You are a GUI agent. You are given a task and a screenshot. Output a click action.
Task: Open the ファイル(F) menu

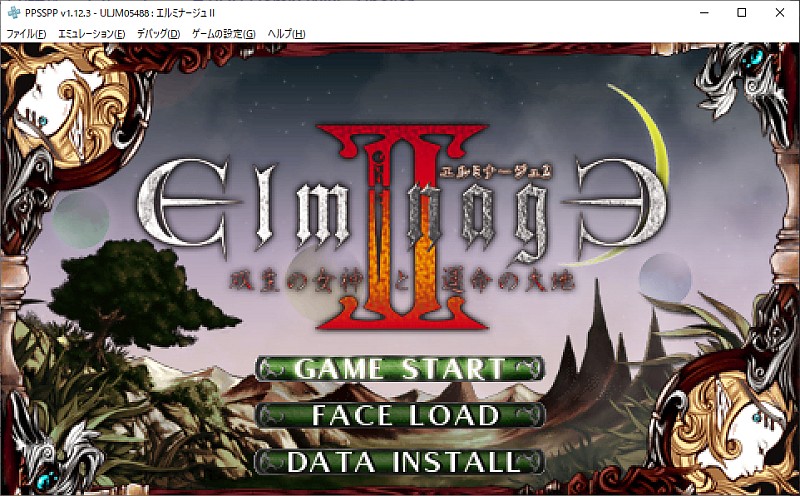[x=26, y=34]
